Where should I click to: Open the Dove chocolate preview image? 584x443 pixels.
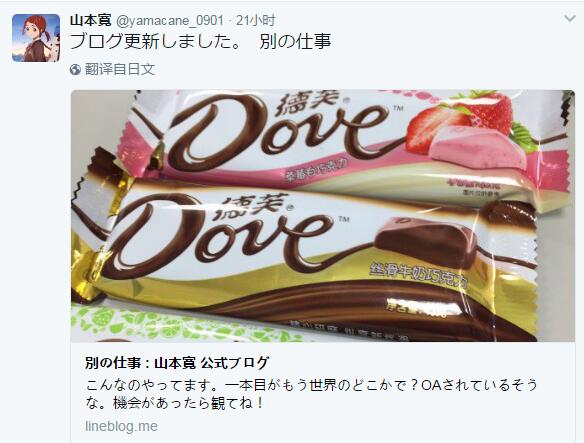point(323,216)
